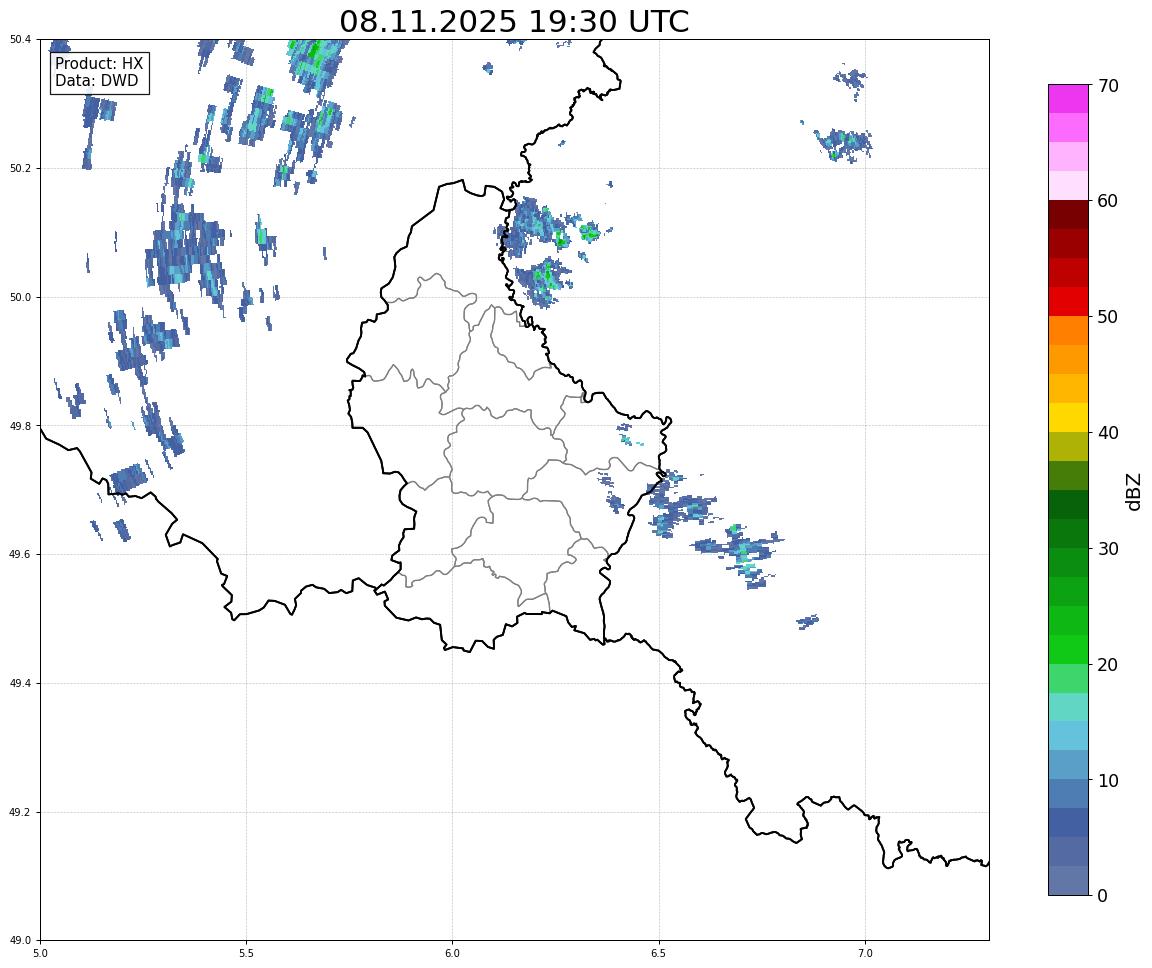Click the orange swatch just below 50
1152x968 pixels.
tap(1068, 331)
